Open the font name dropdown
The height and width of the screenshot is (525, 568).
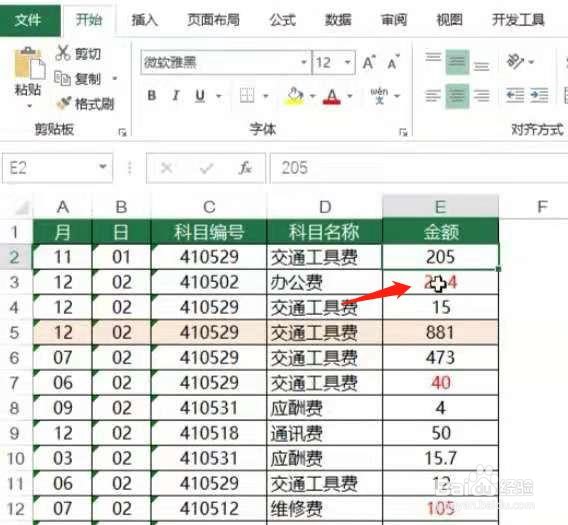coord(304,62)
